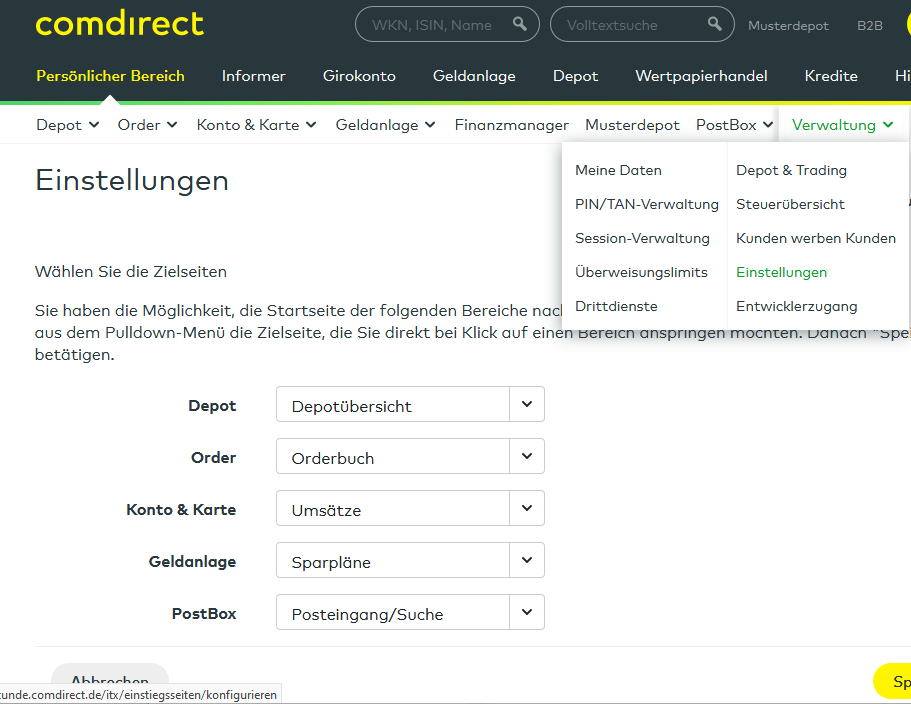Click the WKN search magnifier icon

520,24
